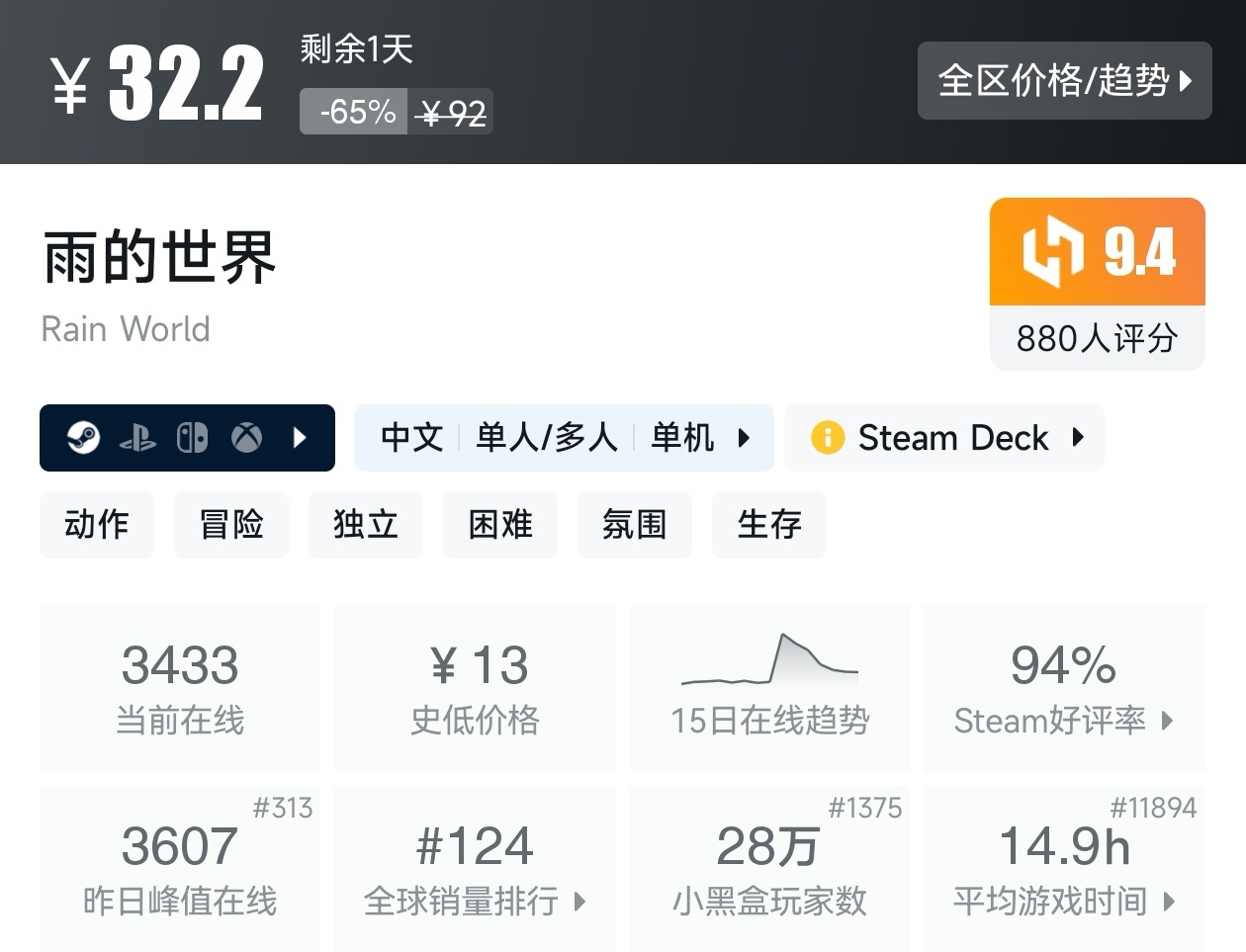
Task: Click the -65% discount badge
Action: point(353,112)
